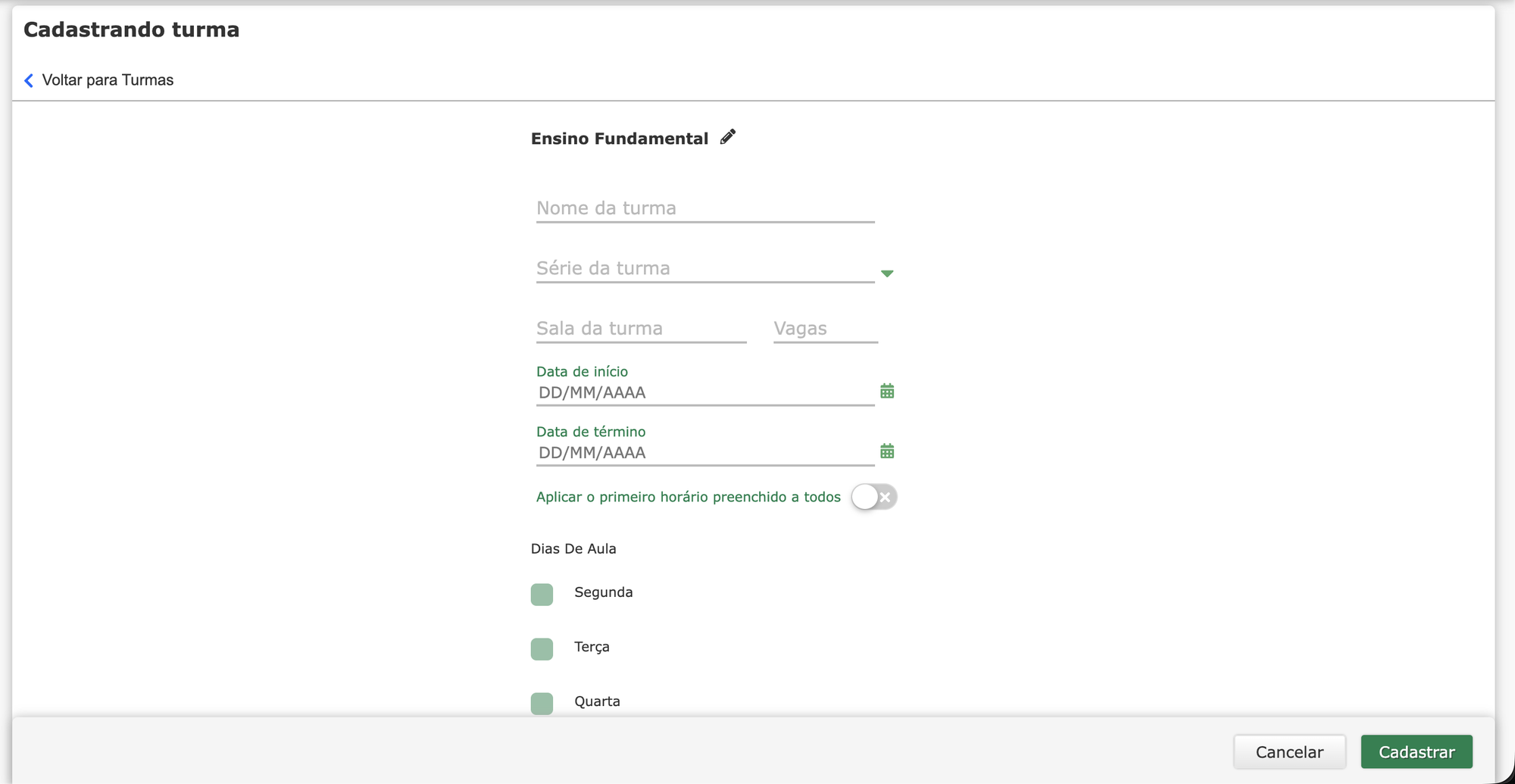The width and height of the screenshot is (1515, 784).
Task: Focus the Vagas field
Action: click(x=826, y=329)
